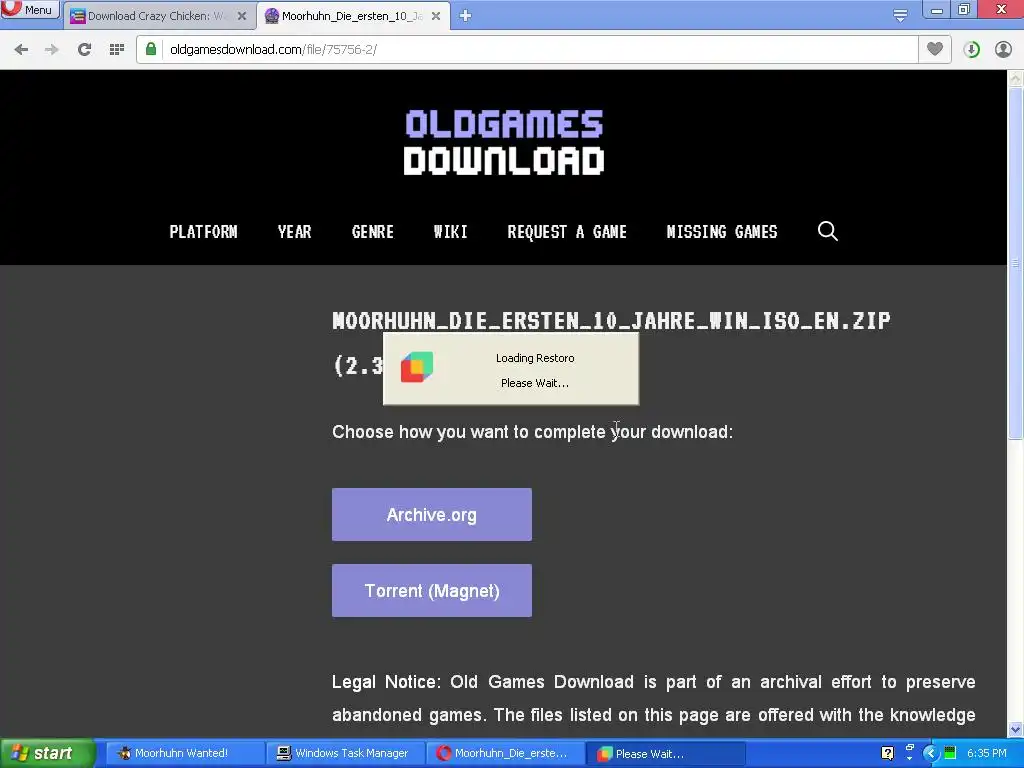1024x768 pixels.
Task: Open the GENRE navigation menu
Action: pos(372,232)
